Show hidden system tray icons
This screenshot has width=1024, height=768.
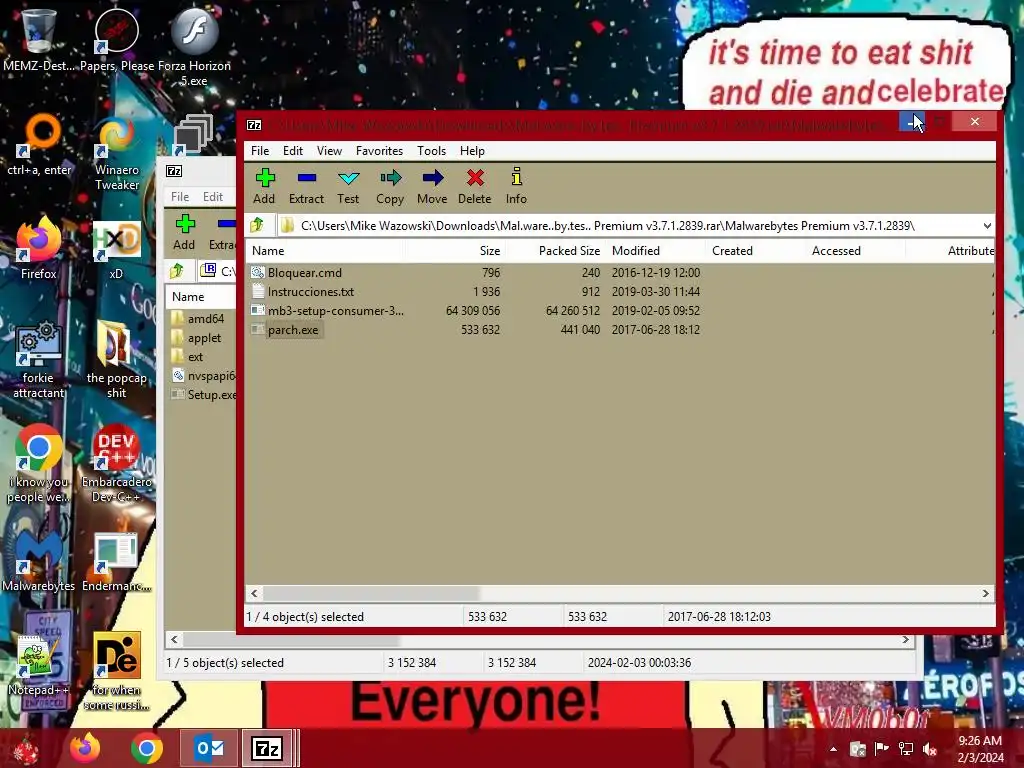coord(833,749)
